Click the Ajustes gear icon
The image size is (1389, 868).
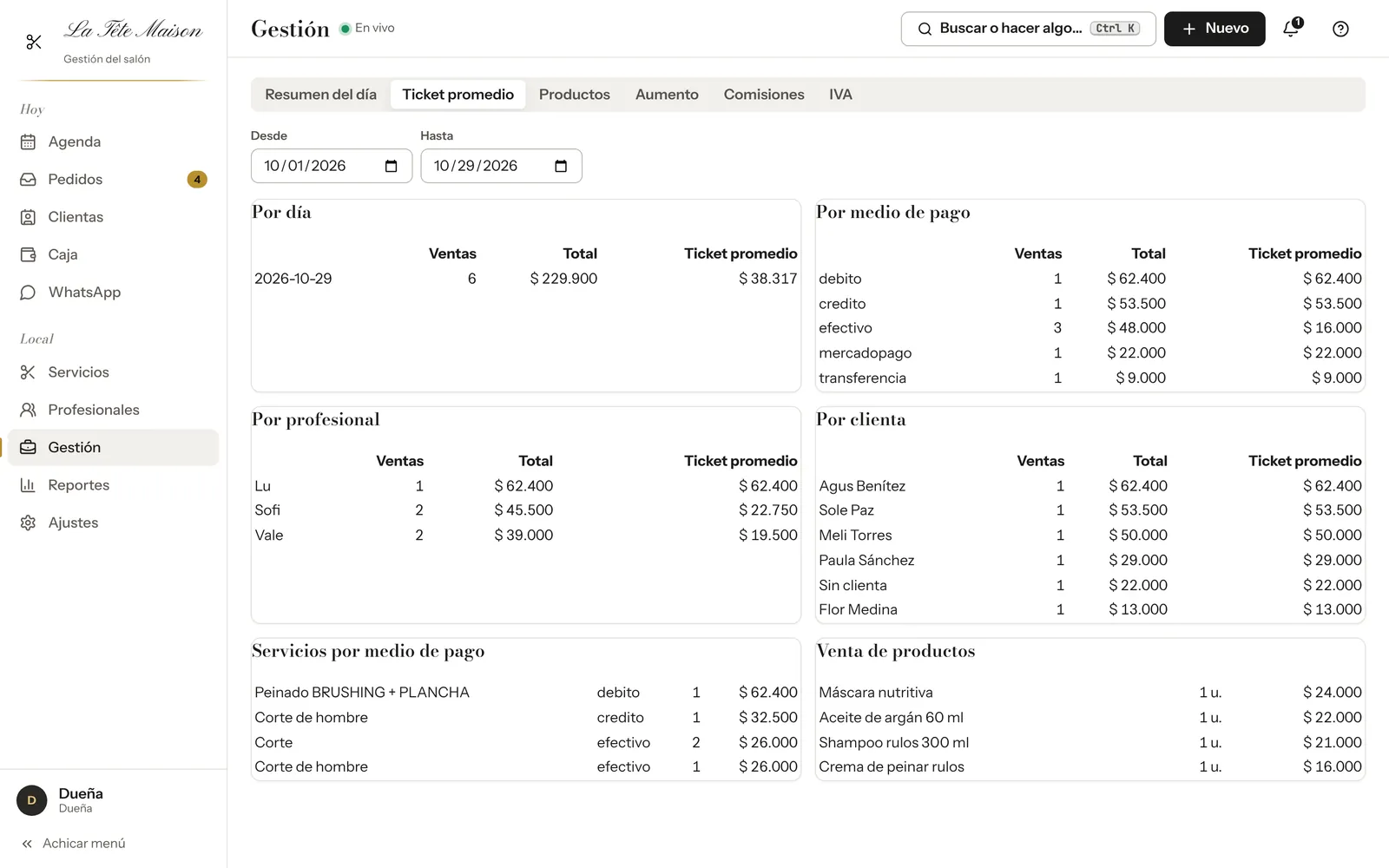coord(28,523)
